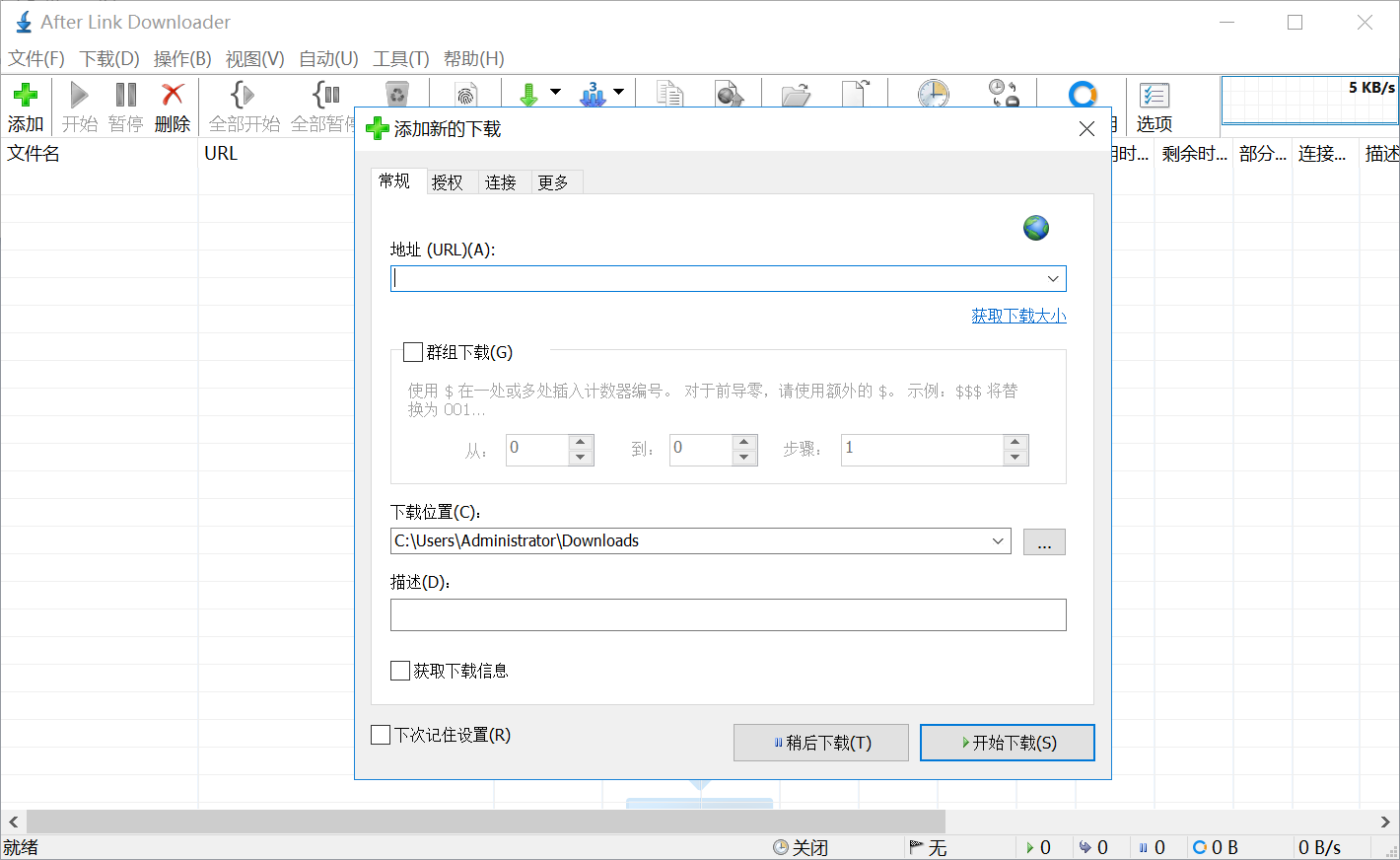Open the 视图(V) menu
1400x860 pixels.
click(x=254, y=59)
